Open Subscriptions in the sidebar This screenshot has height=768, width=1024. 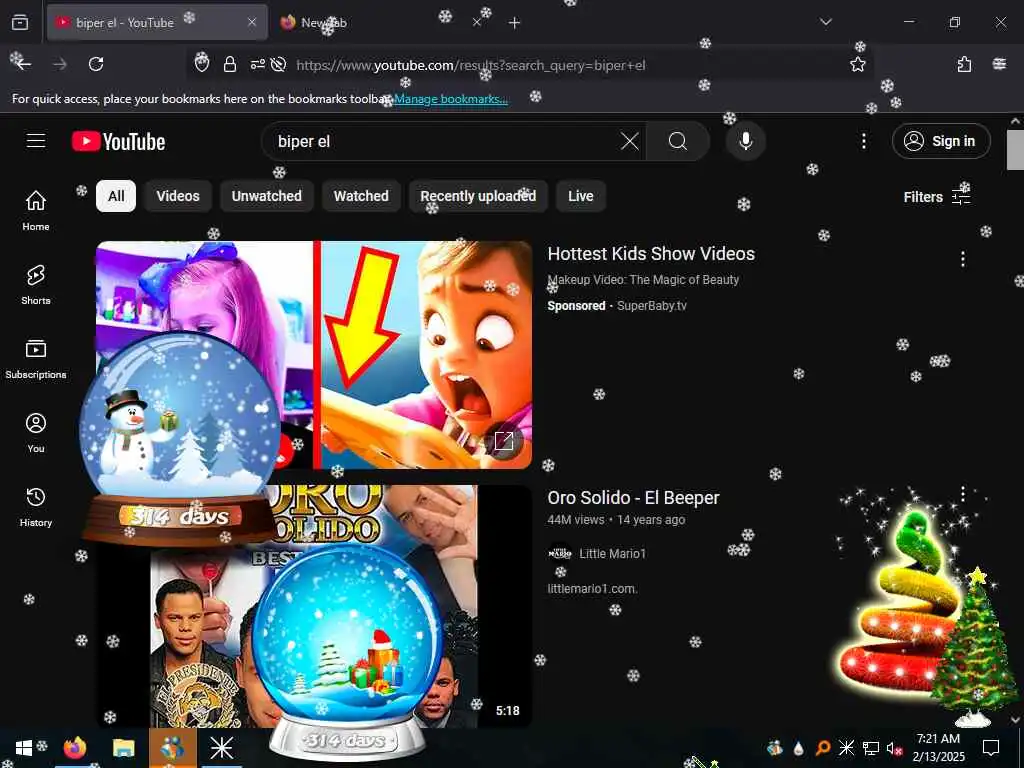click(36, 359)
